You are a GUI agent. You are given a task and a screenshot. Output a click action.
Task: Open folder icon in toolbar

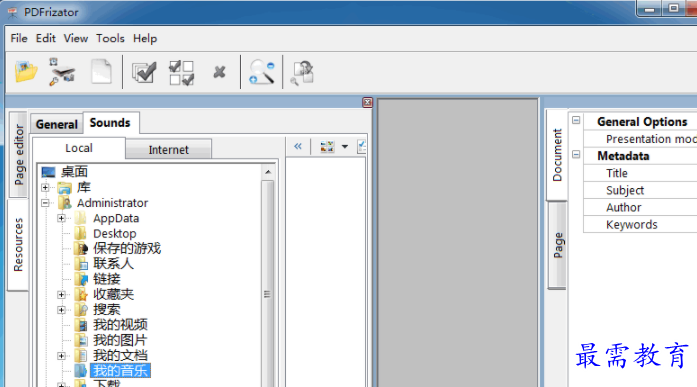[x=26, y=72]
